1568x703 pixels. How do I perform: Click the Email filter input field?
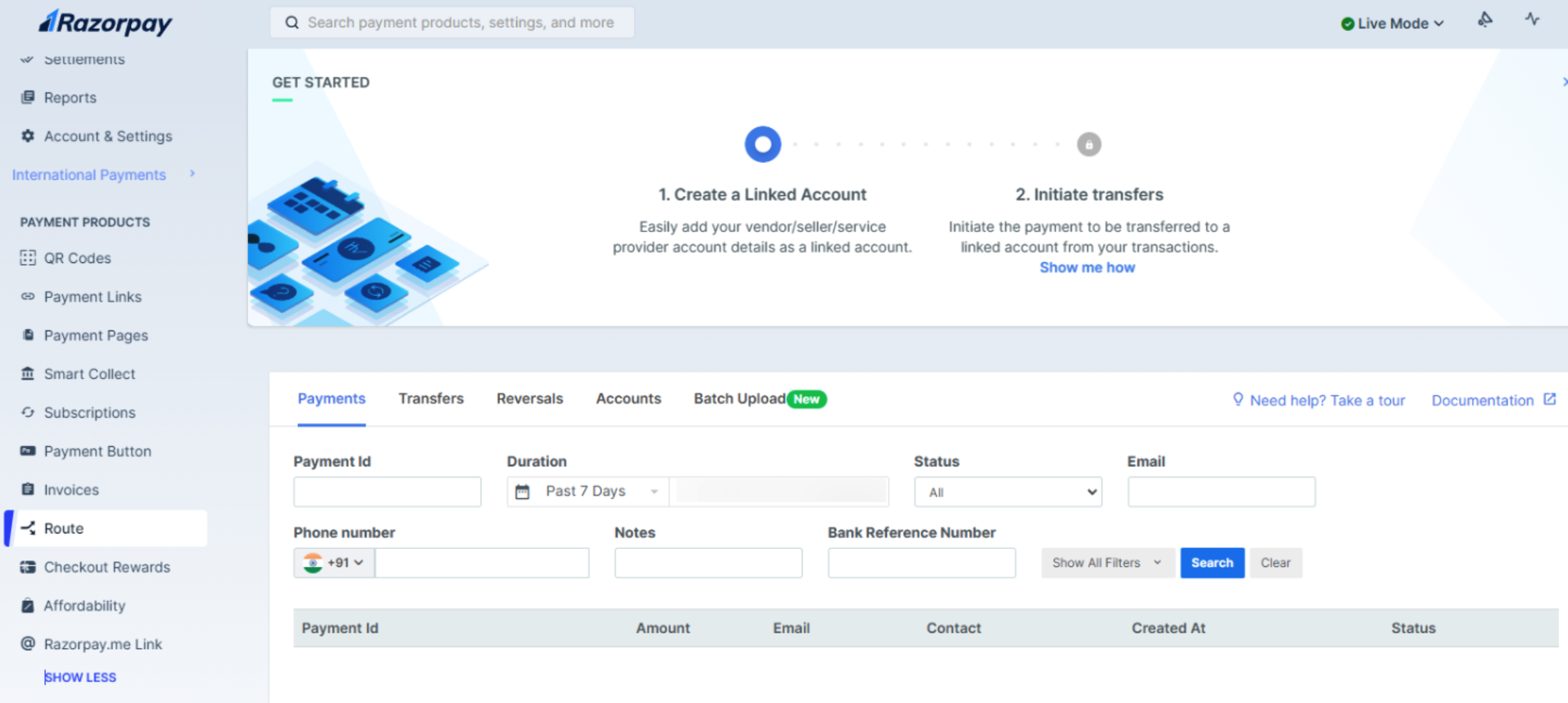[x=1221, y=491]
